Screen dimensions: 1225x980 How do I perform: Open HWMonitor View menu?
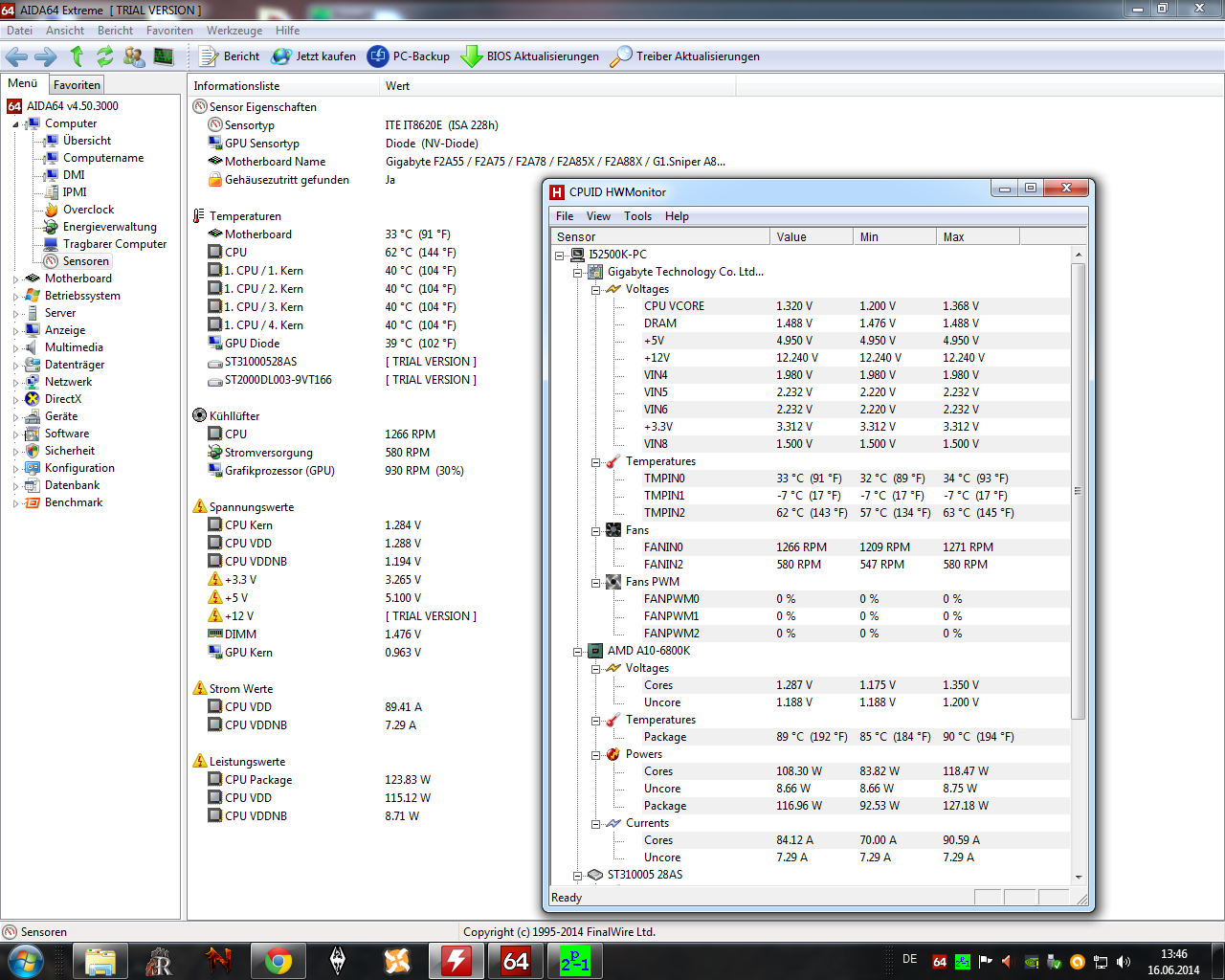[598, 216]
